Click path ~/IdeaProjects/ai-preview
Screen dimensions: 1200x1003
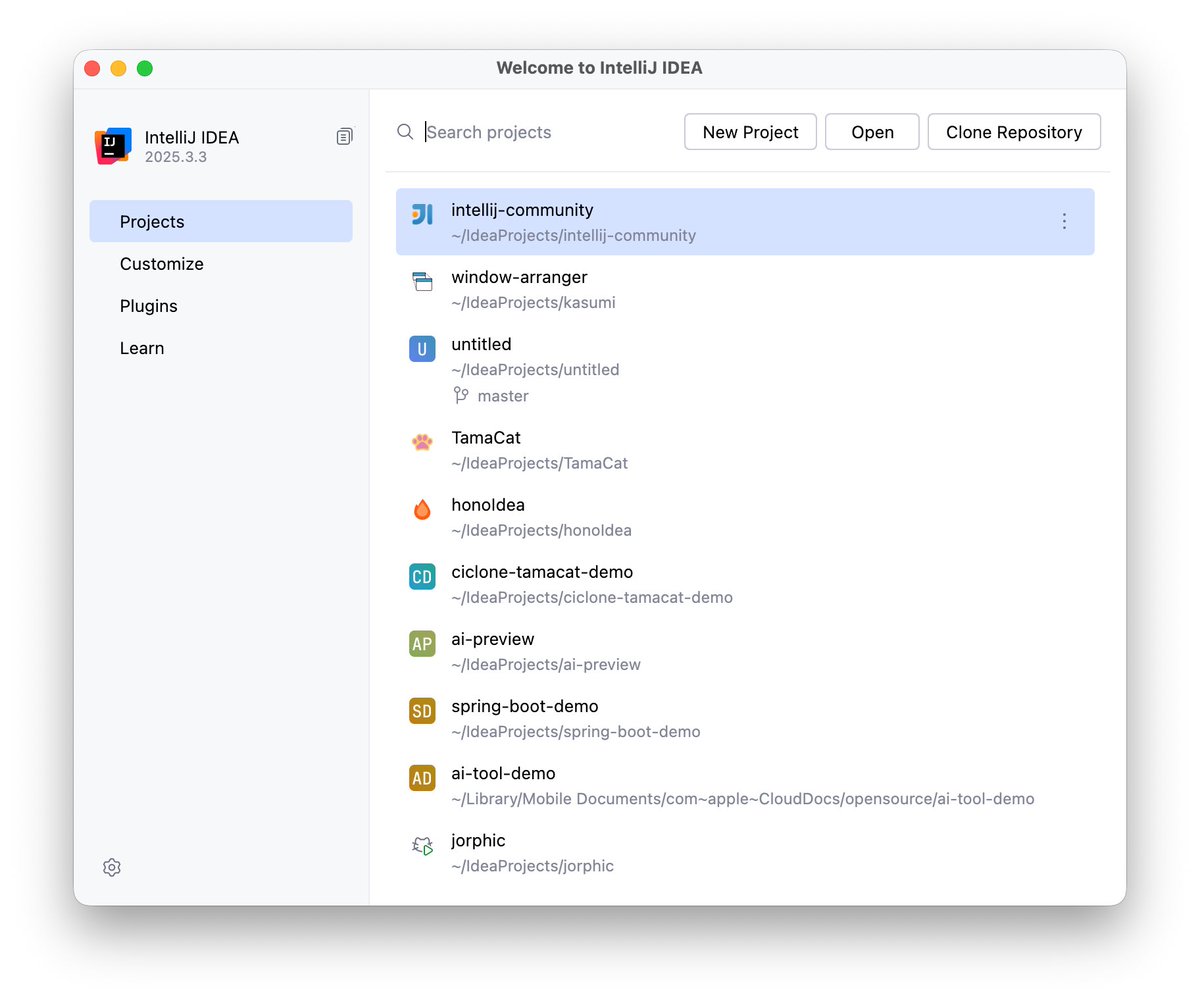coord(546,665)
